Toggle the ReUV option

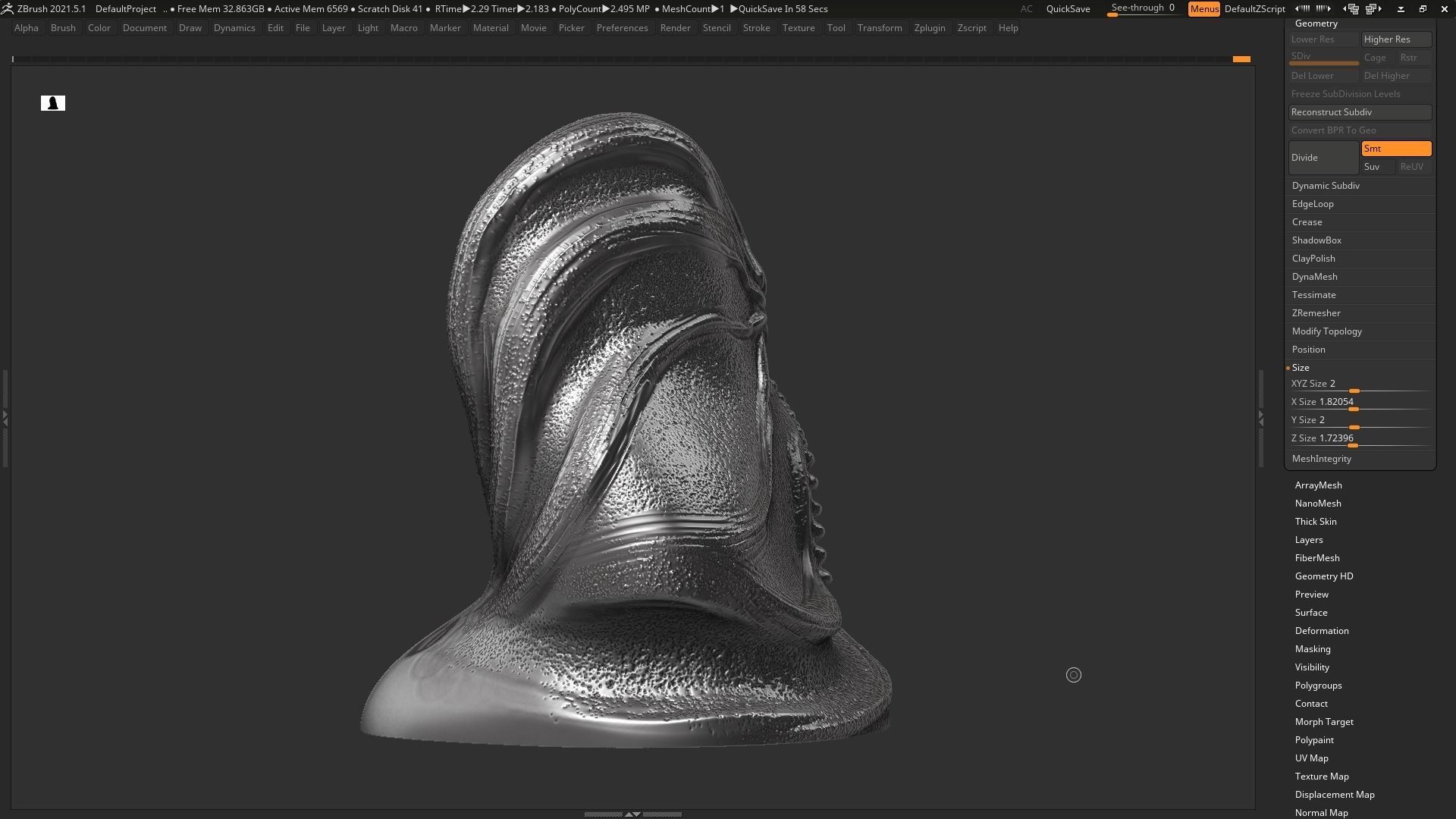pos(1414,167)
